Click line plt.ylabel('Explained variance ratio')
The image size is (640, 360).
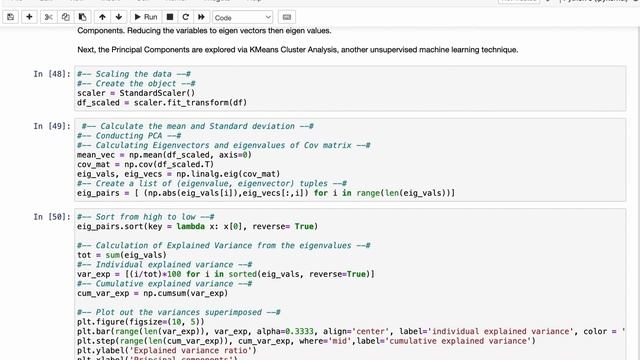click(x=167, y=351)
